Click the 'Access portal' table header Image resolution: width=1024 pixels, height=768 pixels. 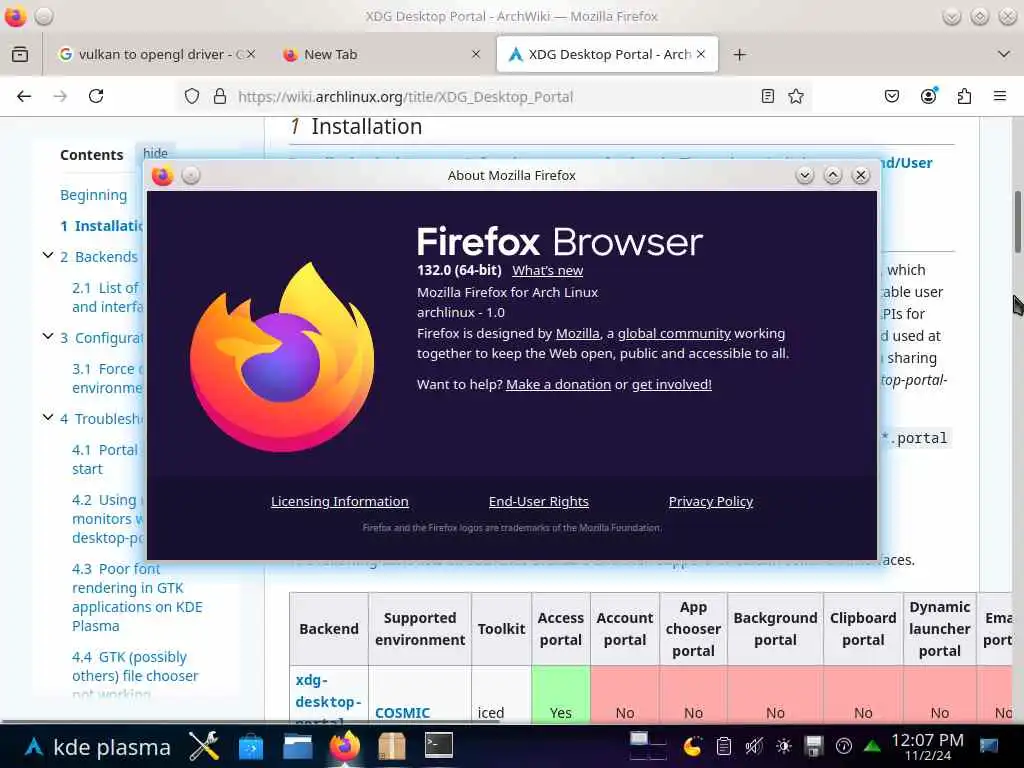coord(560,629)
